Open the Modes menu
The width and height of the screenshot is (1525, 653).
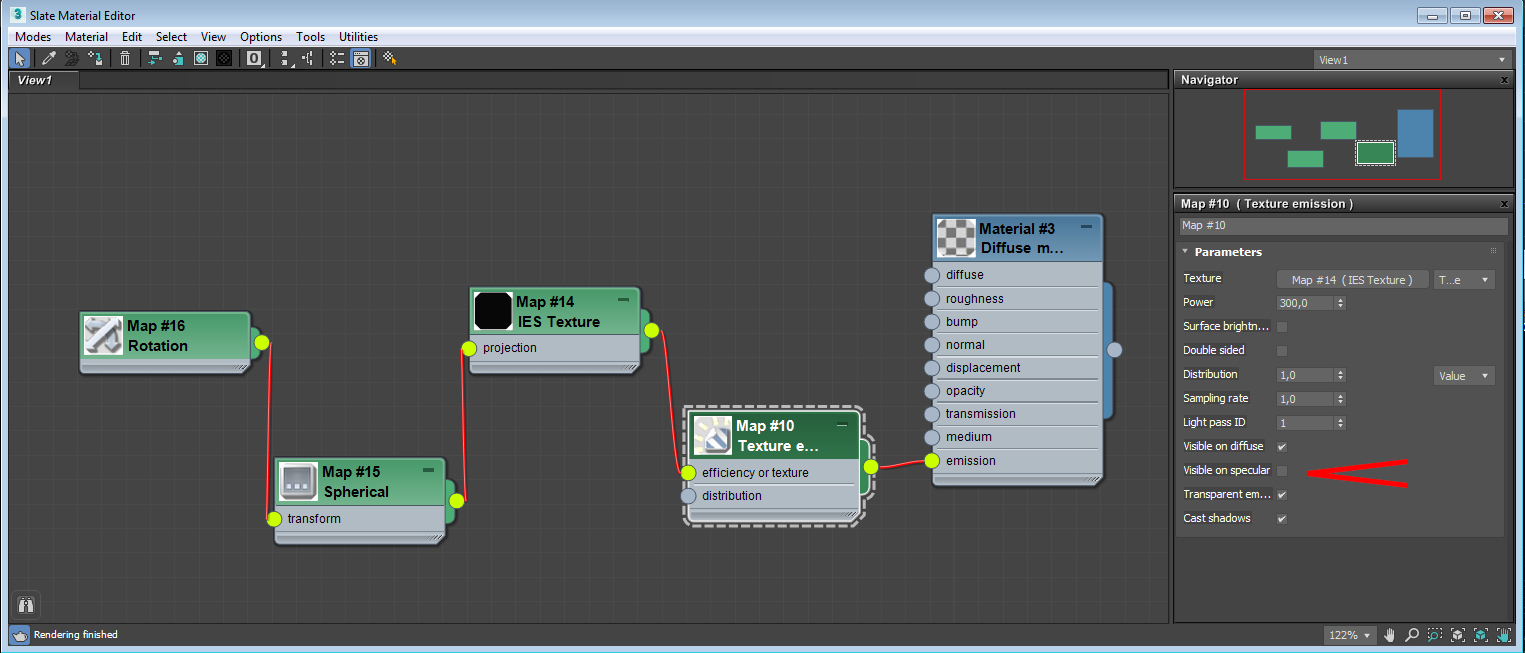click(33, 37)
